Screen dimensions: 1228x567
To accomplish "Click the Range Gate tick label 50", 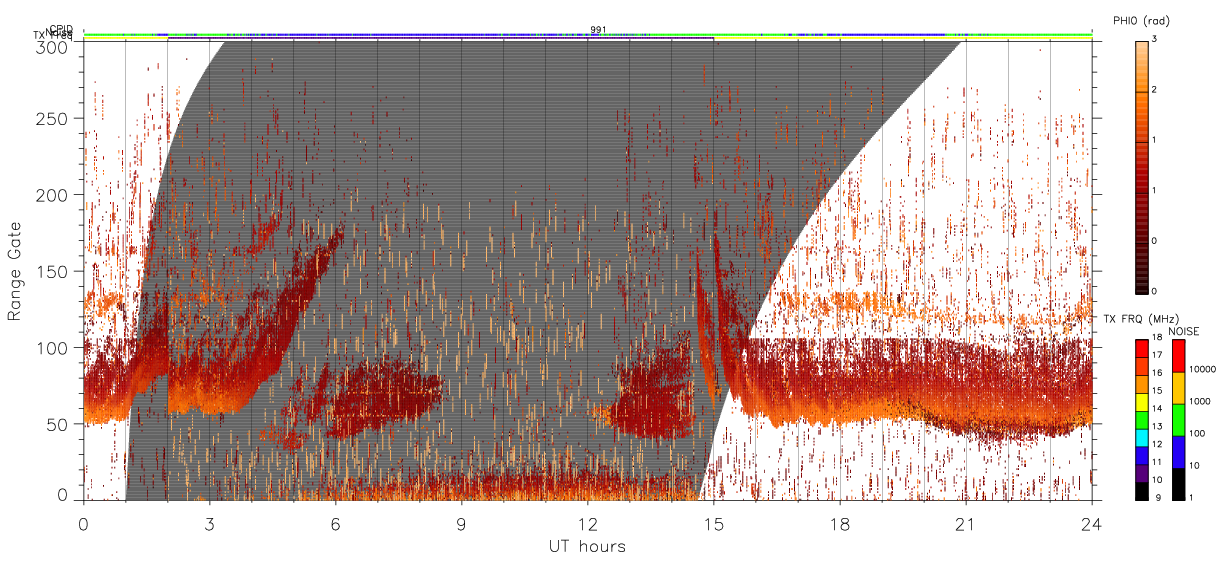I will point(57,423).
